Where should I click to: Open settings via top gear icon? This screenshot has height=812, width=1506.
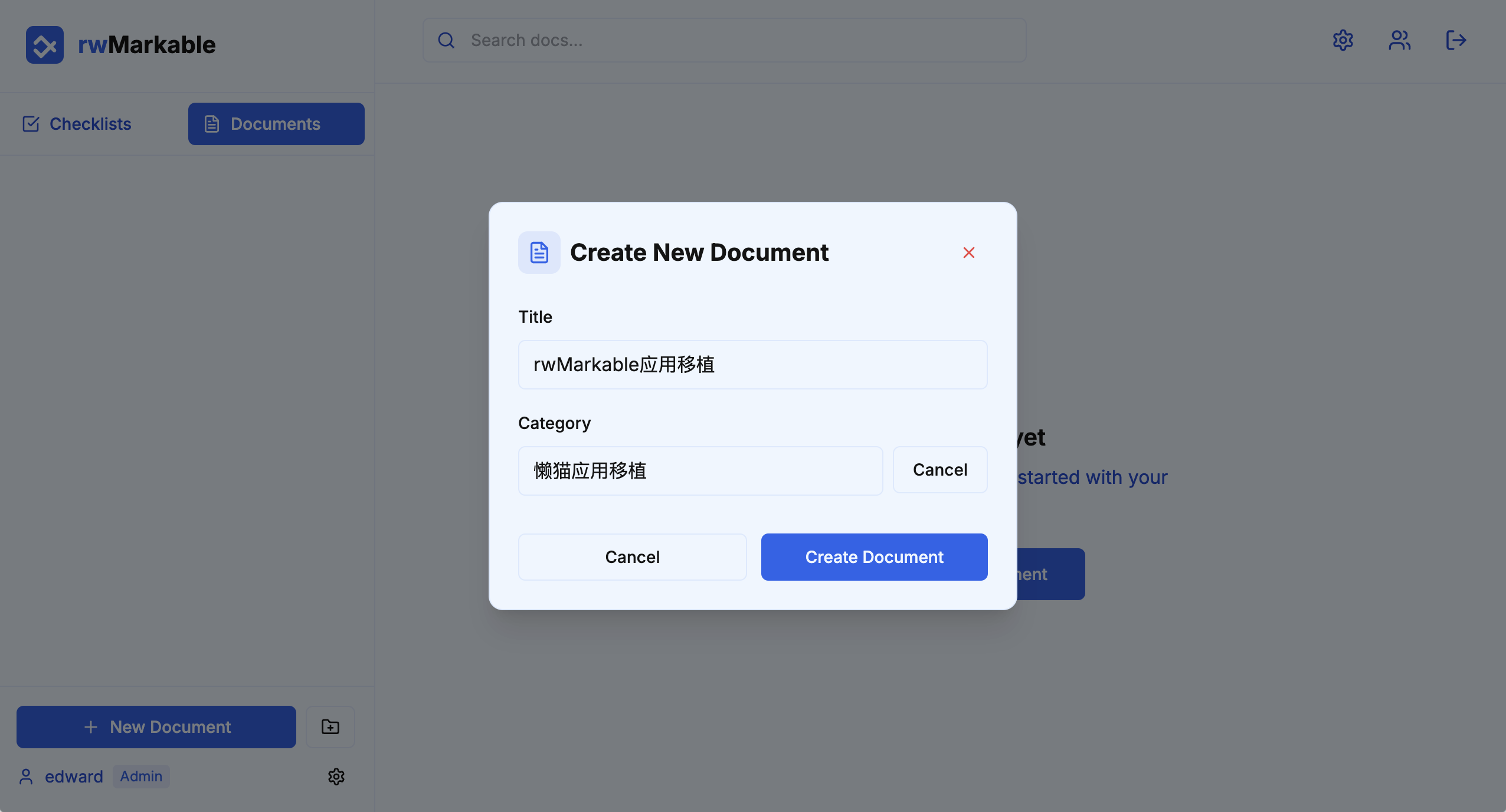(x=1343, y=40)
